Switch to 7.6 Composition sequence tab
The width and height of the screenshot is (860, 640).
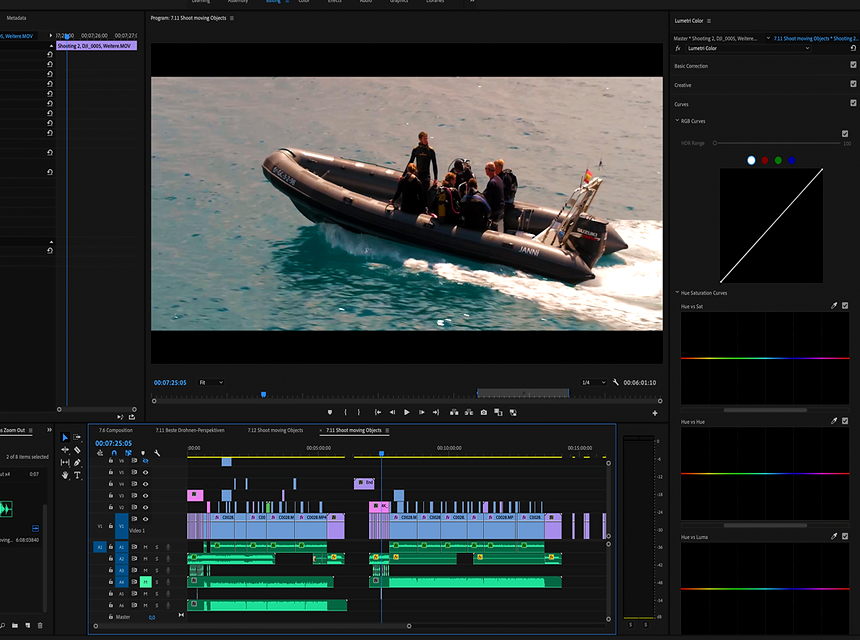pyautogui.click(x=116, y=431)
